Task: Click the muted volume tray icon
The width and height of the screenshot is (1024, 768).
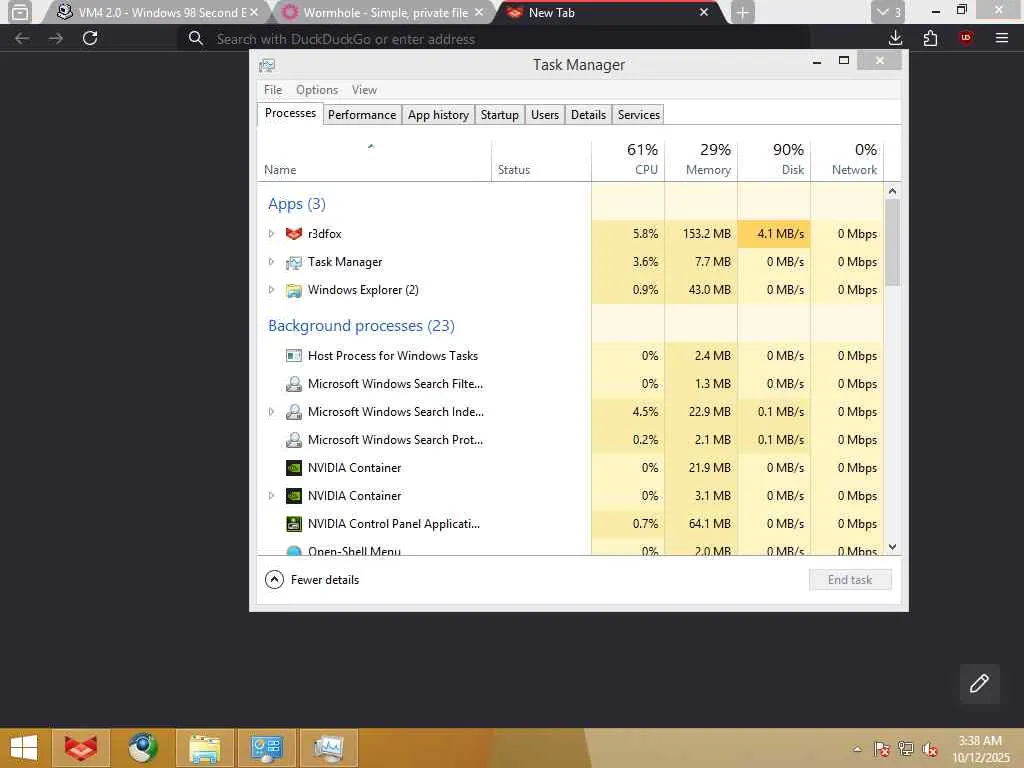Action: click(x=929, y=749)
